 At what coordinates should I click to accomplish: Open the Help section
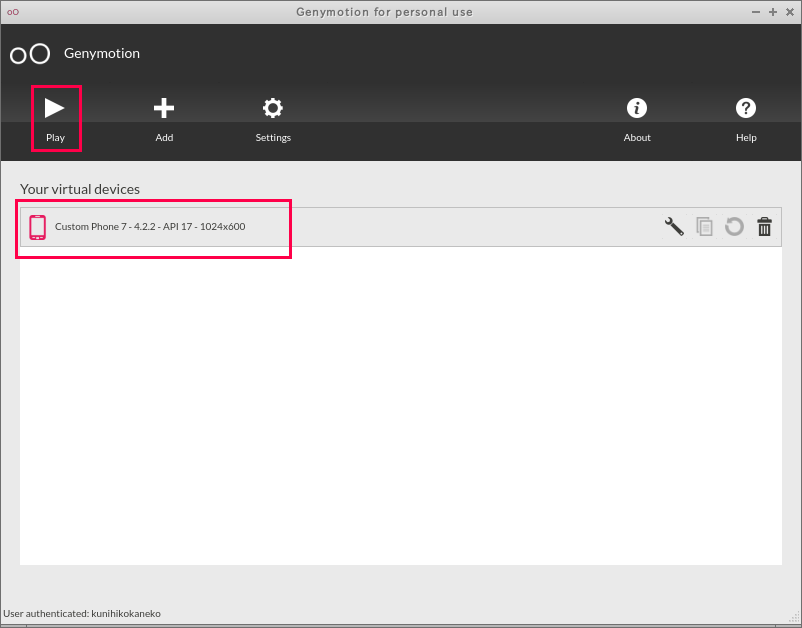click(x=746, y=119)
